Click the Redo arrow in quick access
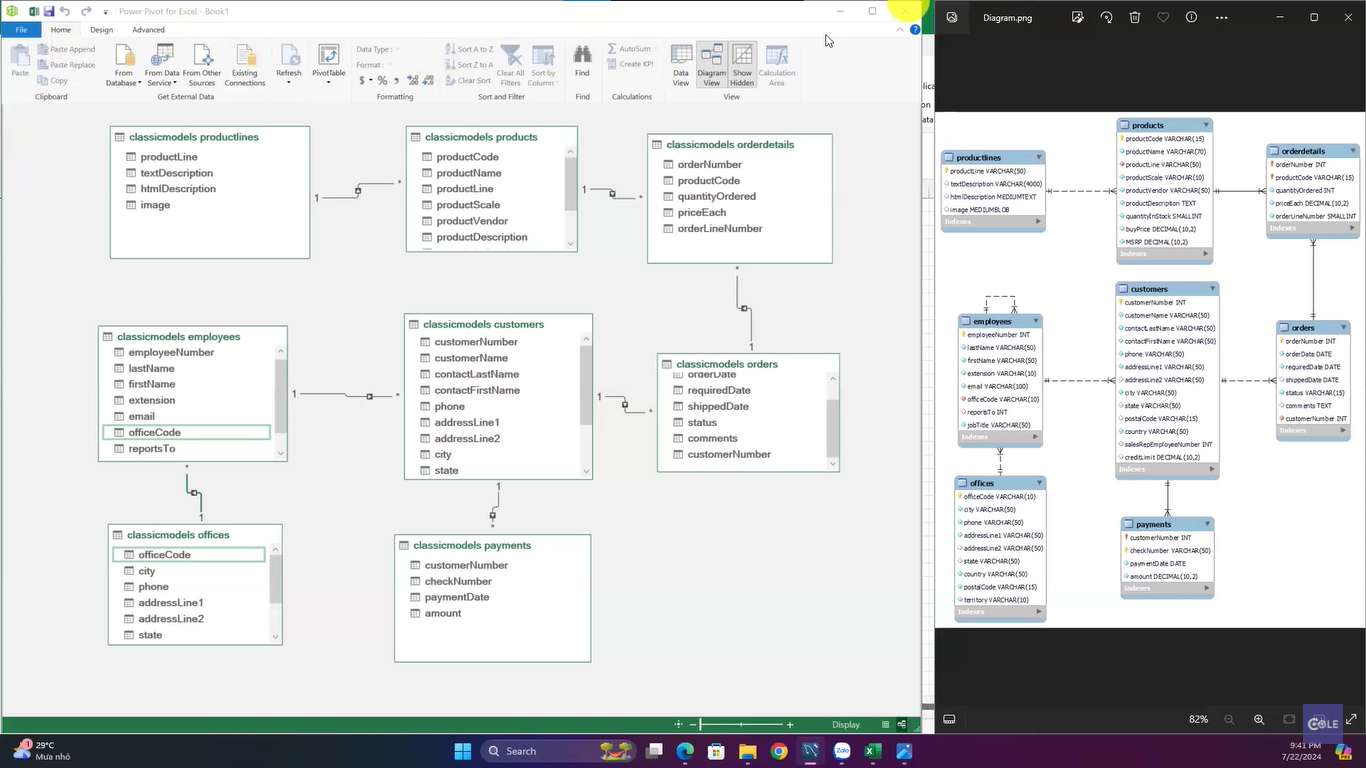Viewport: 1366px width, 768px height. click(86, 11)
